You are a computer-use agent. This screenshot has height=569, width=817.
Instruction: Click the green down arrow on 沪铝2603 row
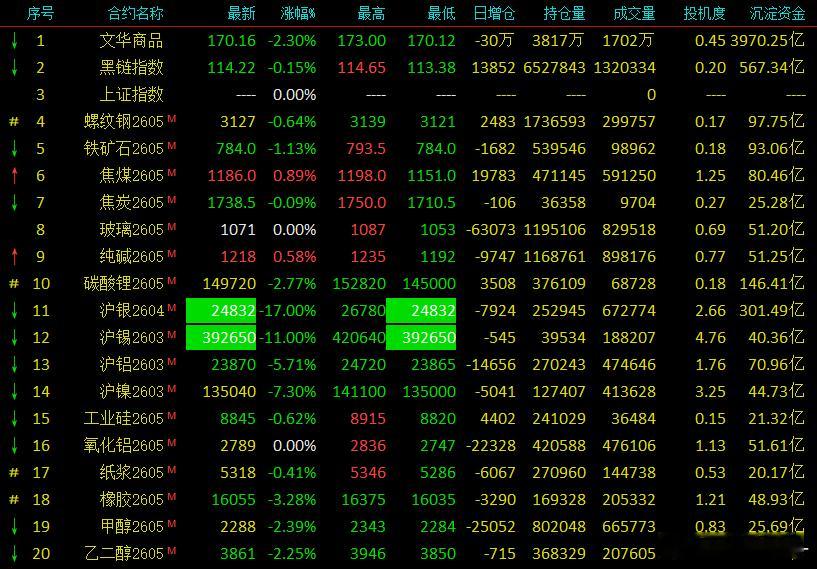coord(15,365)
